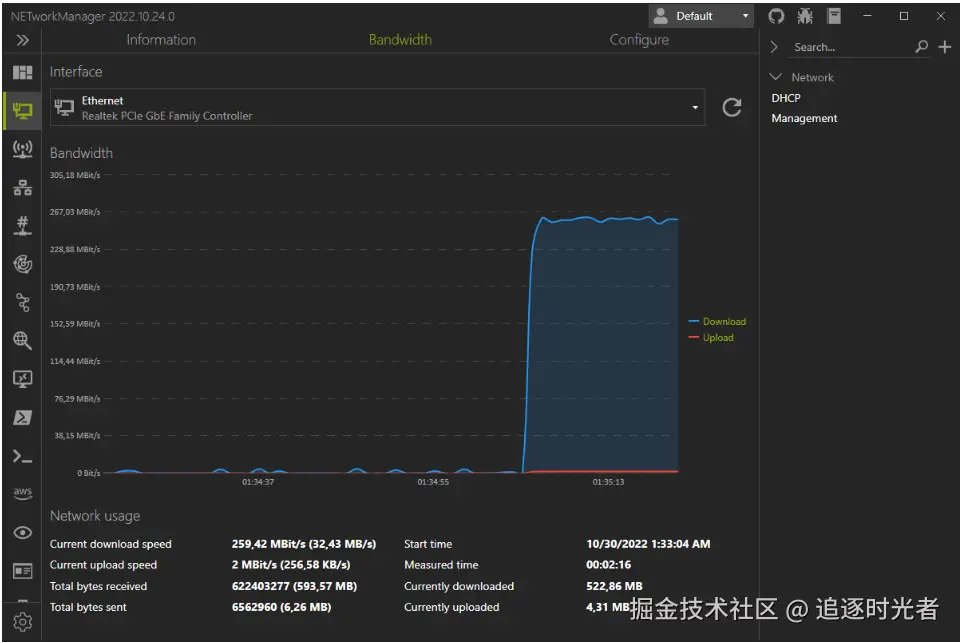Open the PowerShell icon in sidebar

point(23,418)
